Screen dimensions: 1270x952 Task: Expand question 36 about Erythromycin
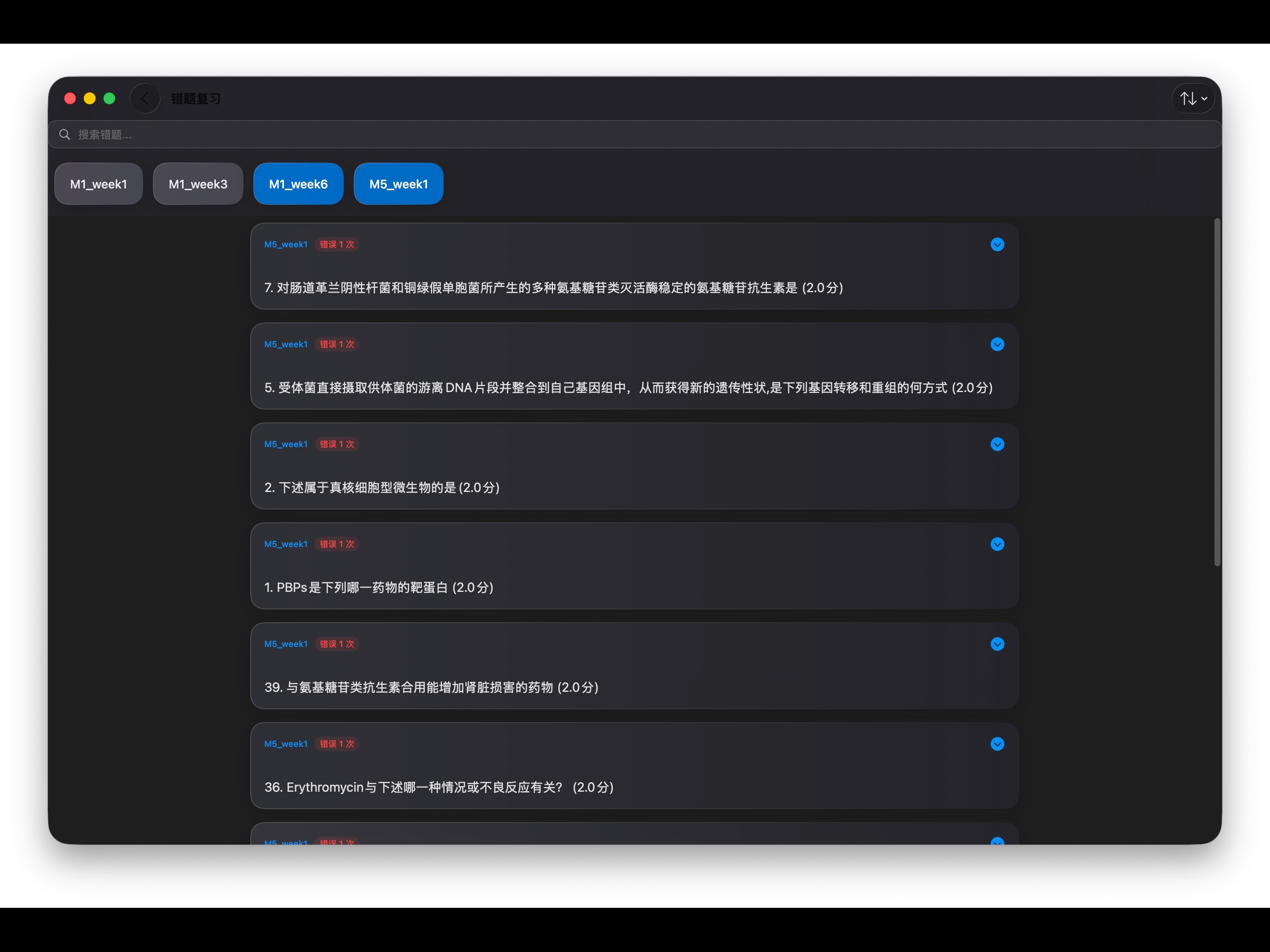point(997,744)
